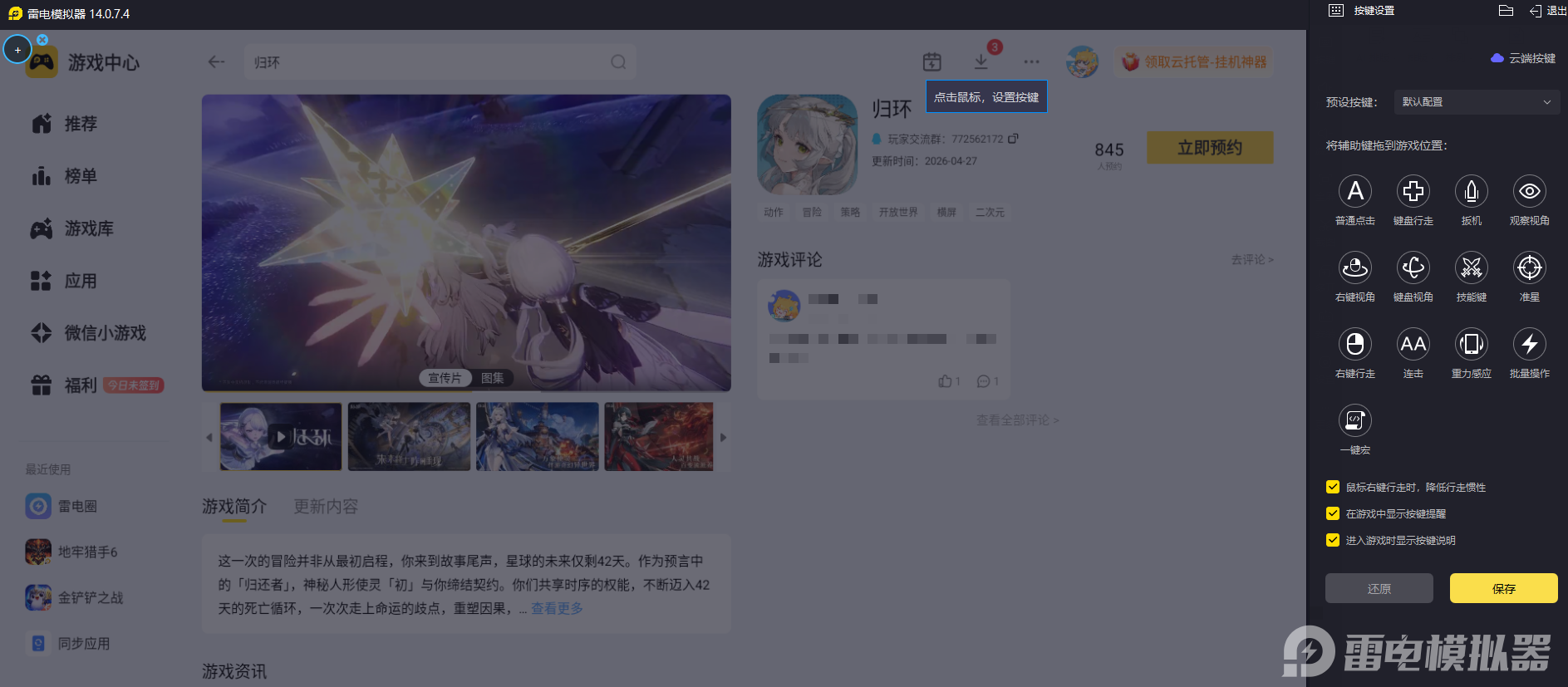Screen dimensions: 1568x687
Task: Open the calendar reservation icon
Action: click(932, 61)
